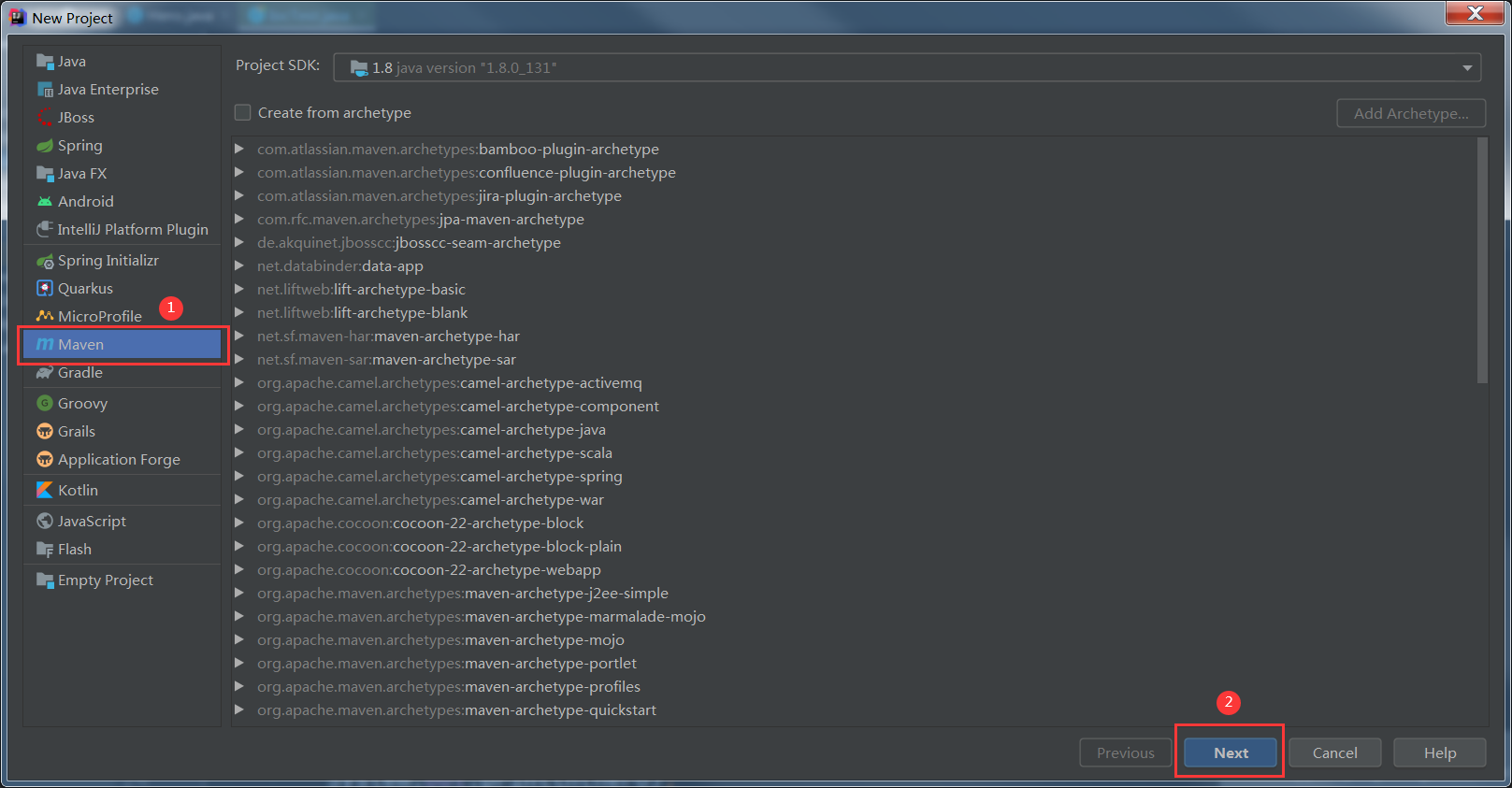Expand bamboo-plugin-archetype tree node

pos(239,149)
